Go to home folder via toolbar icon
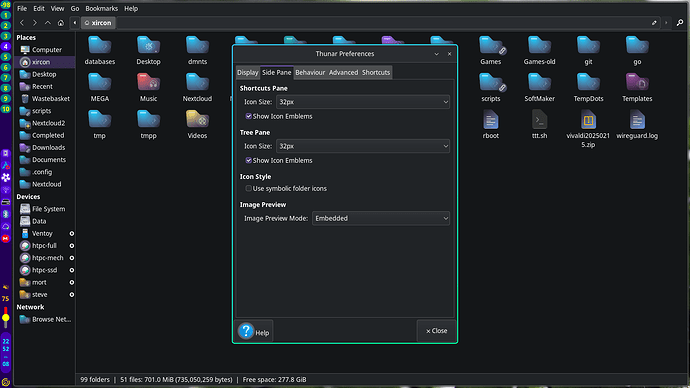The width and height of the screenshot is (690, 388). tap(61, 23)
